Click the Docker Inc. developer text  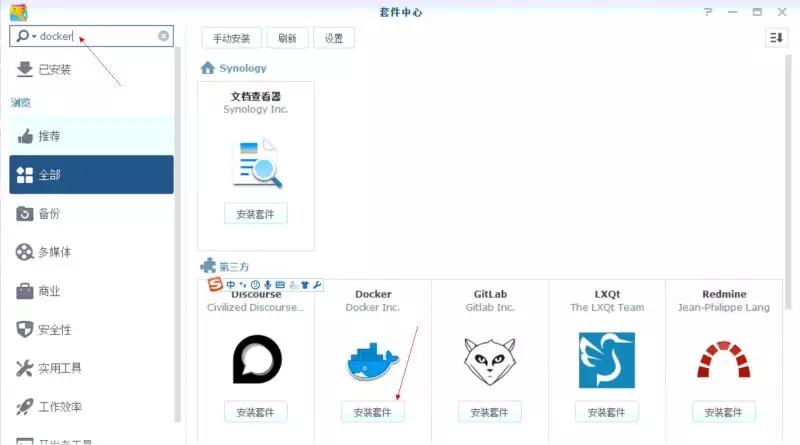(372, 307)
